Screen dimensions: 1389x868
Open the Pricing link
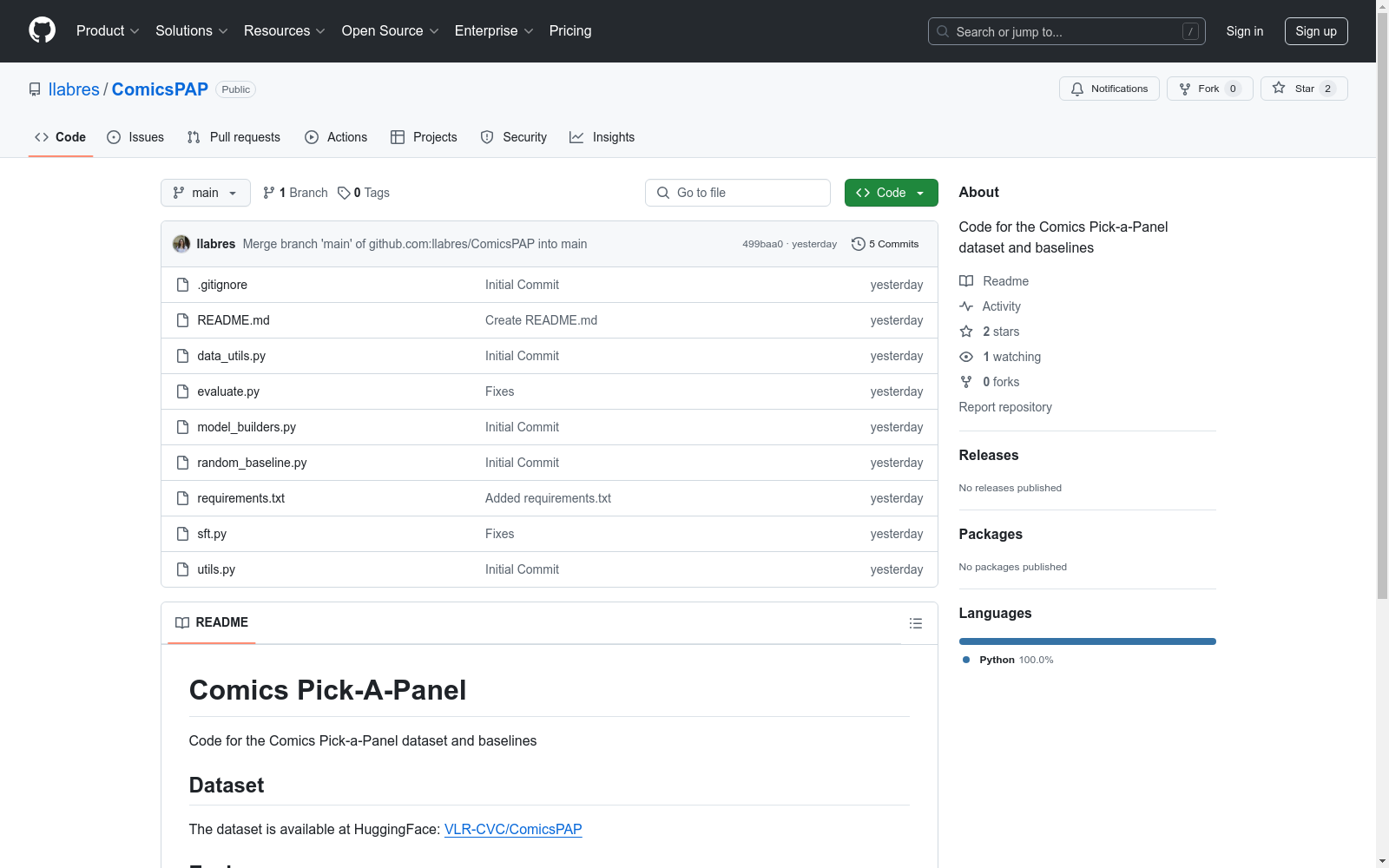570,30
